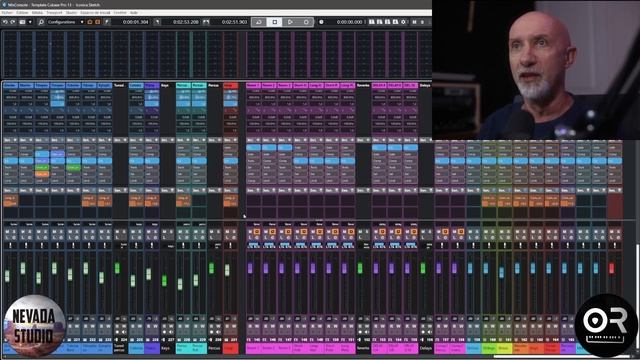640x360 pixels.
Task: Open the Transport menu
Action: tap(54, 13)
